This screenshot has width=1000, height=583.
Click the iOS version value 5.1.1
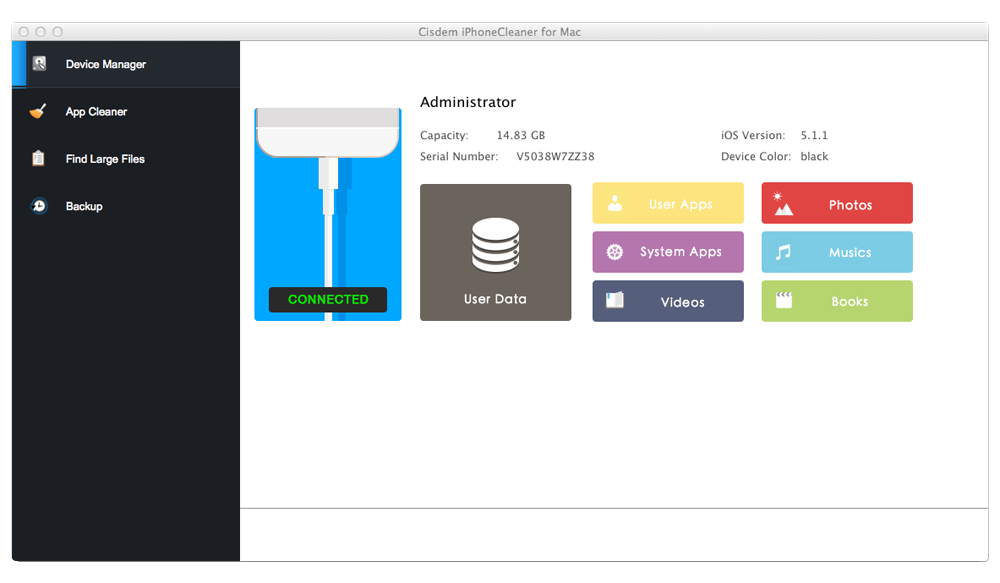[x=814, y=135]
